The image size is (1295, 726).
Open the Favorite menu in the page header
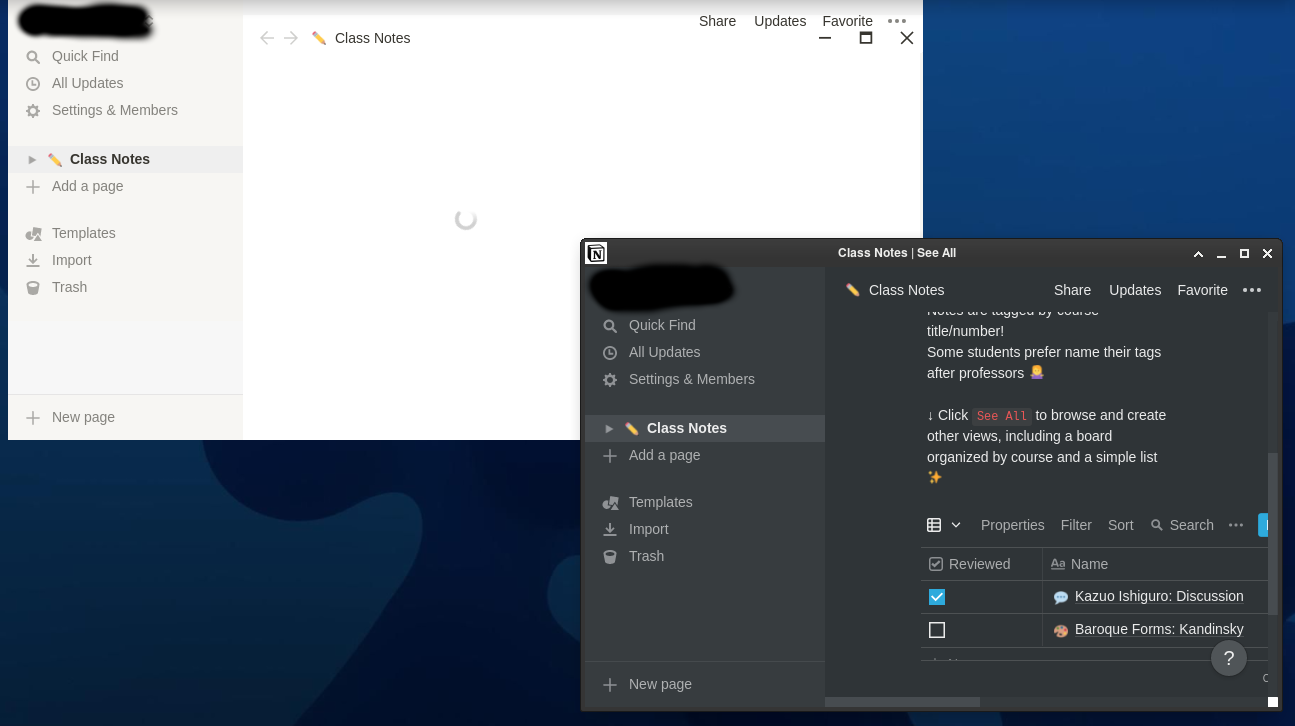1202,290
